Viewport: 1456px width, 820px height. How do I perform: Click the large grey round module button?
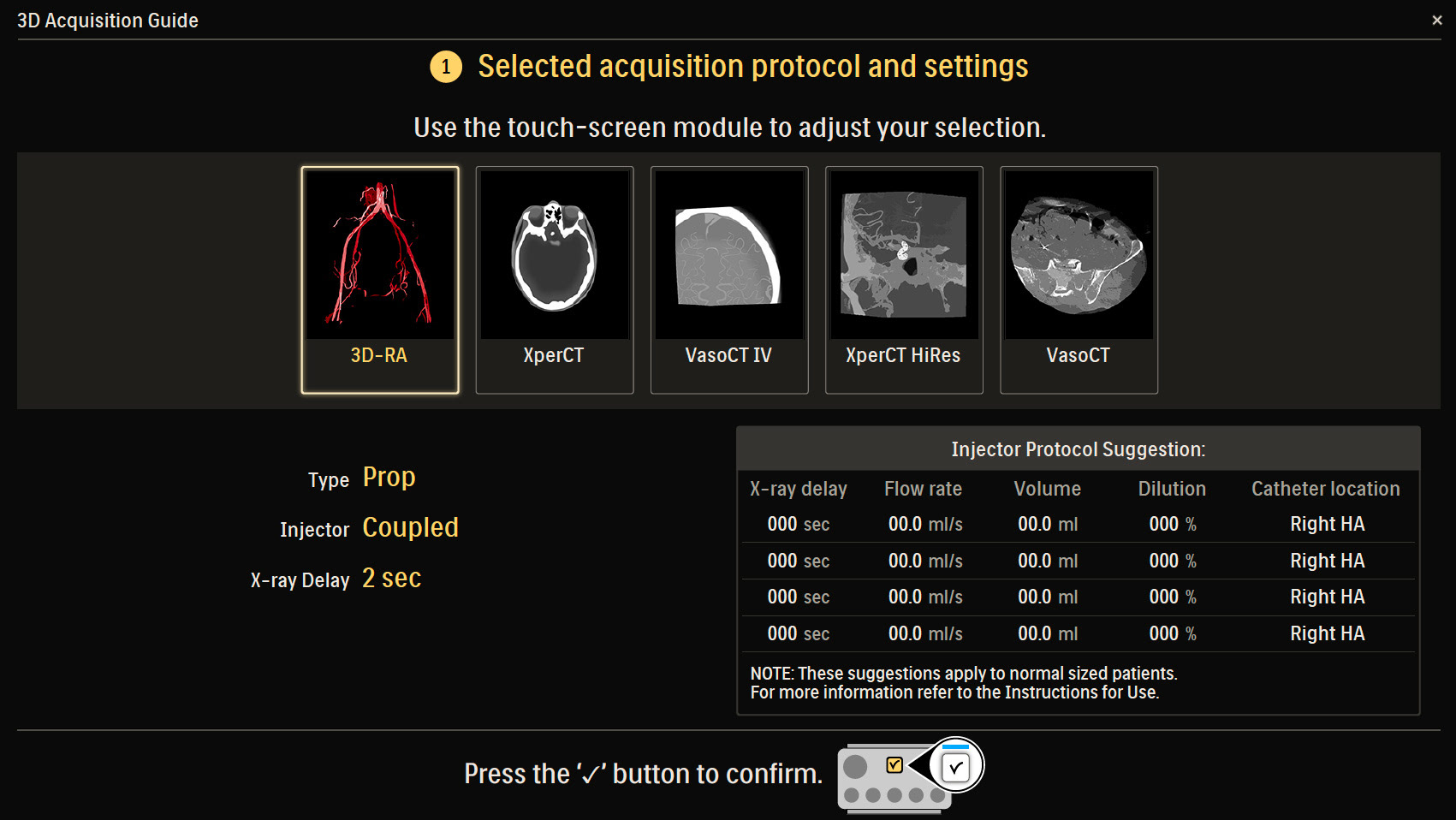click(855, 766)
